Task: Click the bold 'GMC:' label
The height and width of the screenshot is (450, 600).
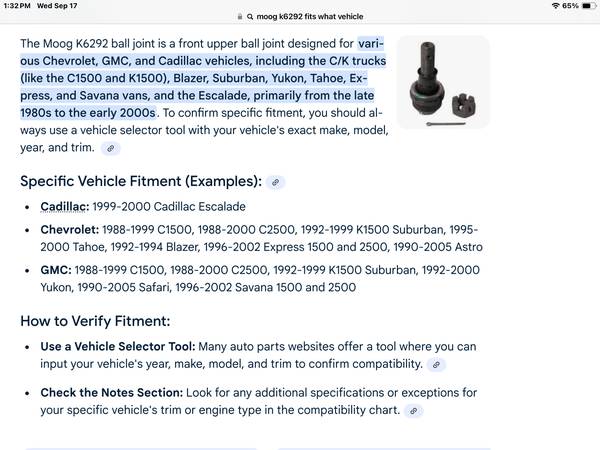Action: coord(56,270)
